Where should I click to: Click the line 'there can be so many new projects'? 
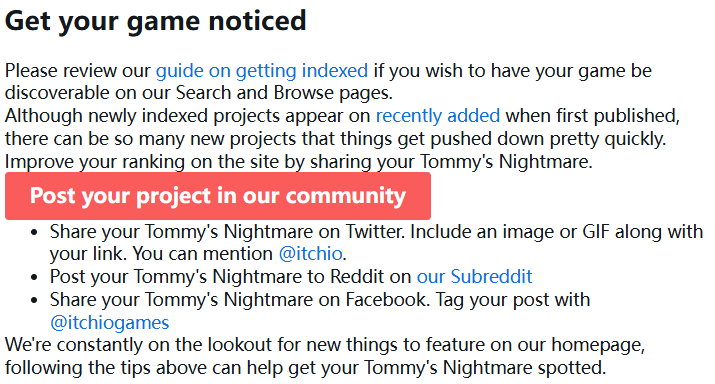pos(336,139)
